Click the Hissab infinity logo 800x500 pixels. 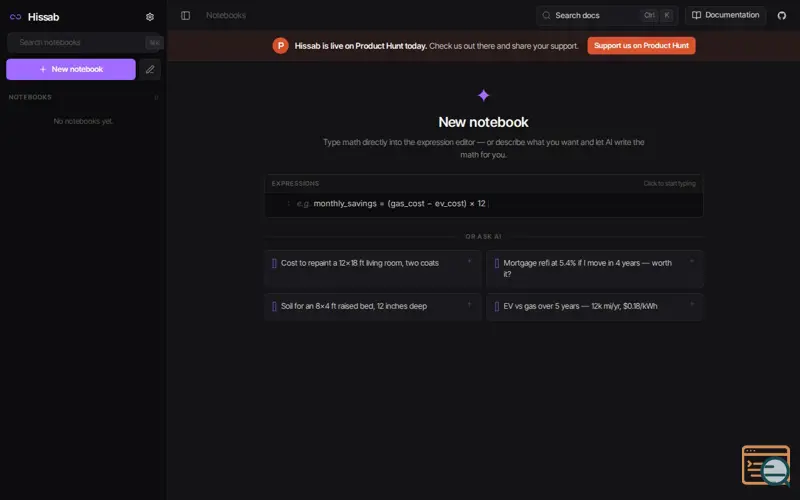15,17
